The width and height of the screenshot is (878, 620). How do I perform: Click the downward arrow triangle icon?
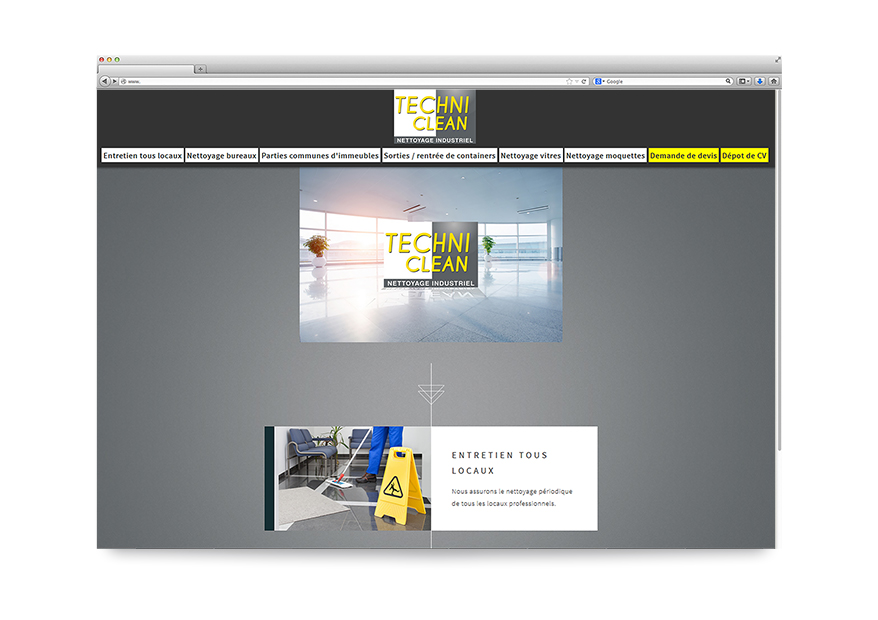(431, 394)
